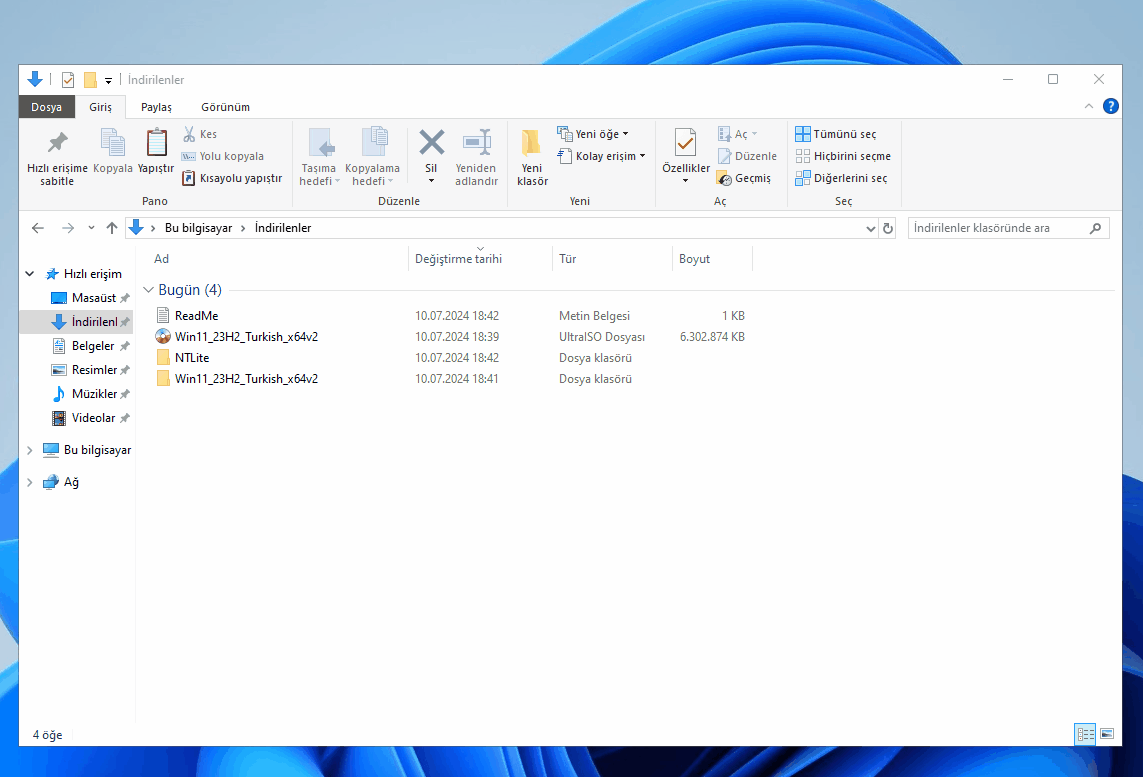Expand address bar history dropdown
Screen dimensions: 1143x777
pyautogui.click(x=870, y=228)
